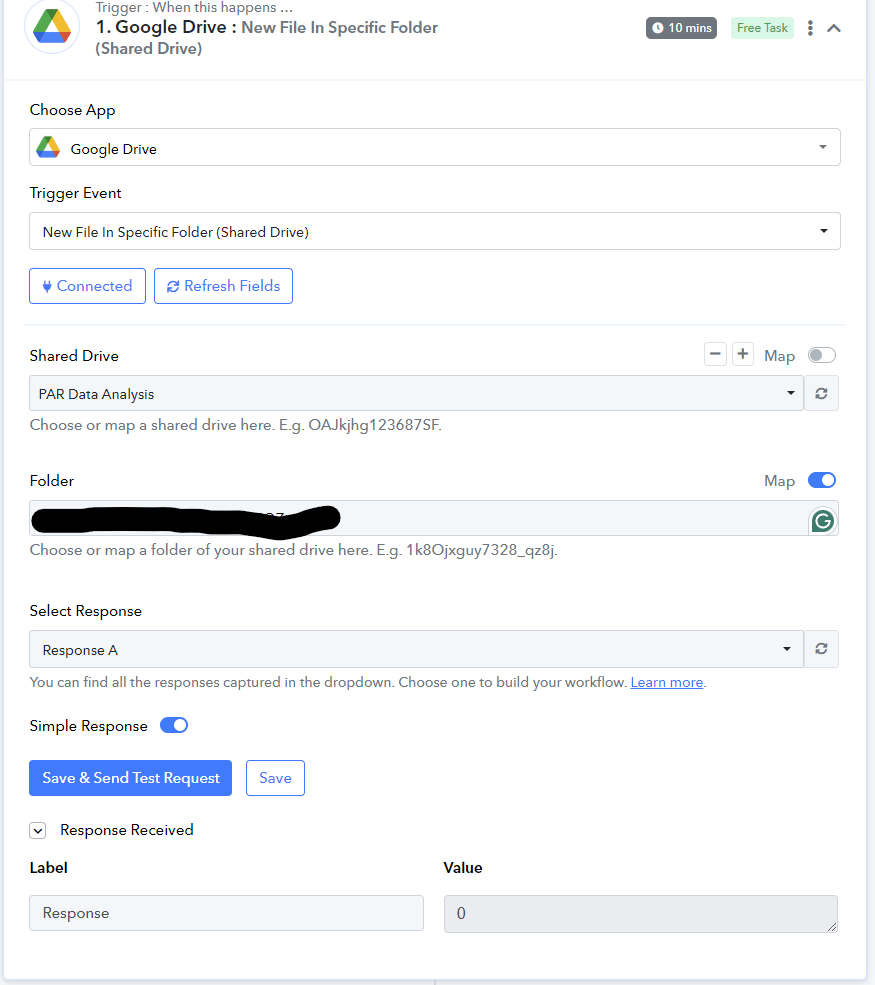Click the 10 mins polling badge

(682, 28)
